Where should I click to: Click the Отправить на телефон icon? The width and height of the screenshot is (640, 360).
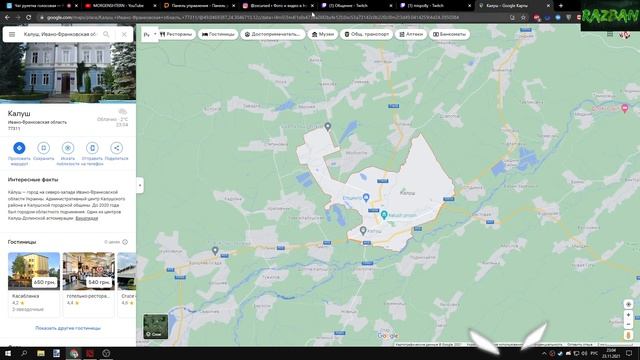click(x=92, y=148)
